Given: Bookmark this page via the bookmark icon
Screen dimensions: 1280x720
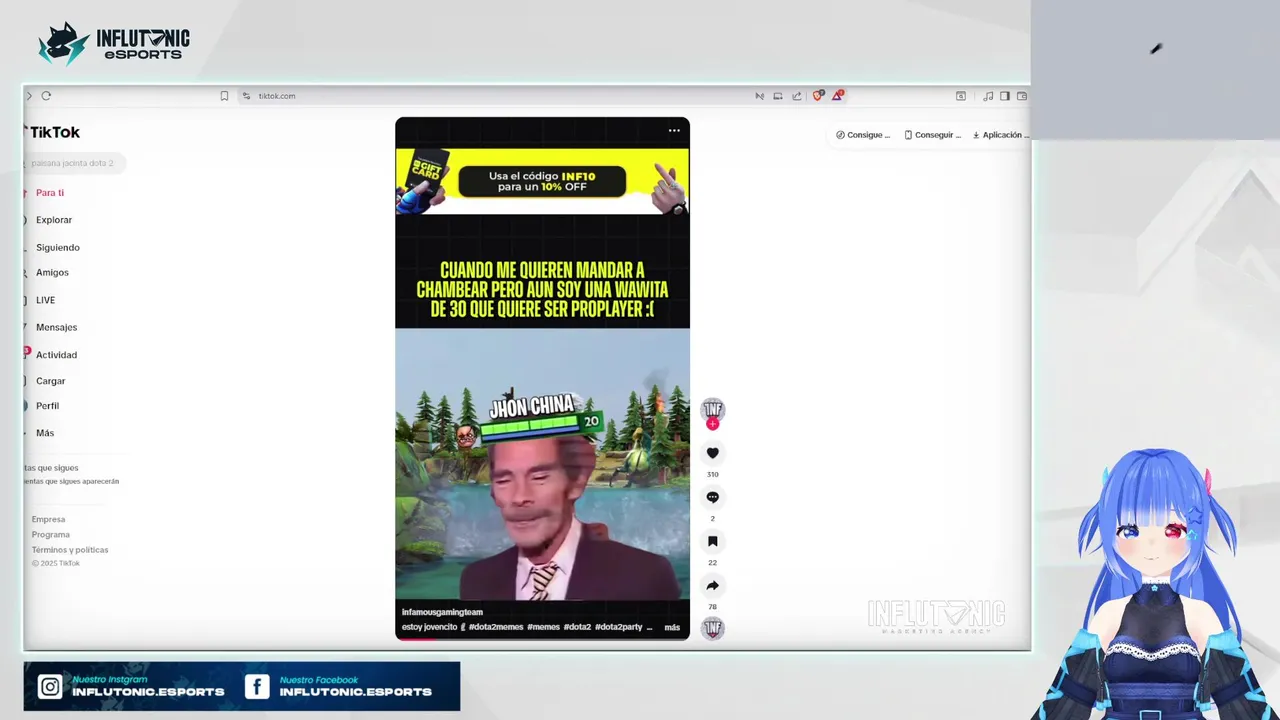Looking at the screenshot, I should [x=224, y=96].
